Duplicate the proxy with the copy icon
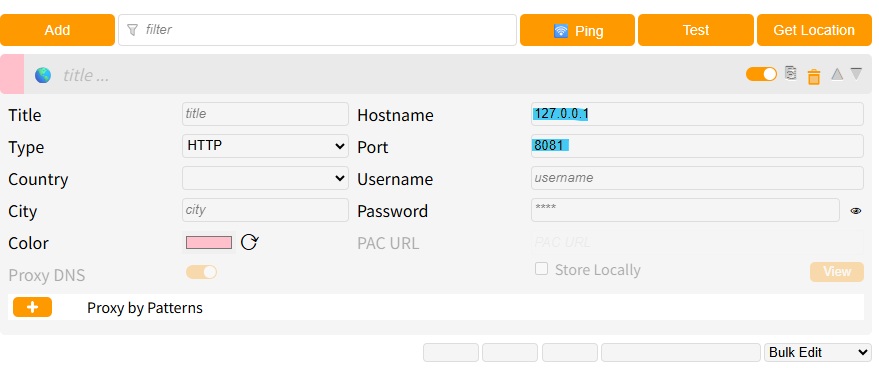The height and width of the screenshot is (368, 879). pyautogui.click(x=790, y=73)
